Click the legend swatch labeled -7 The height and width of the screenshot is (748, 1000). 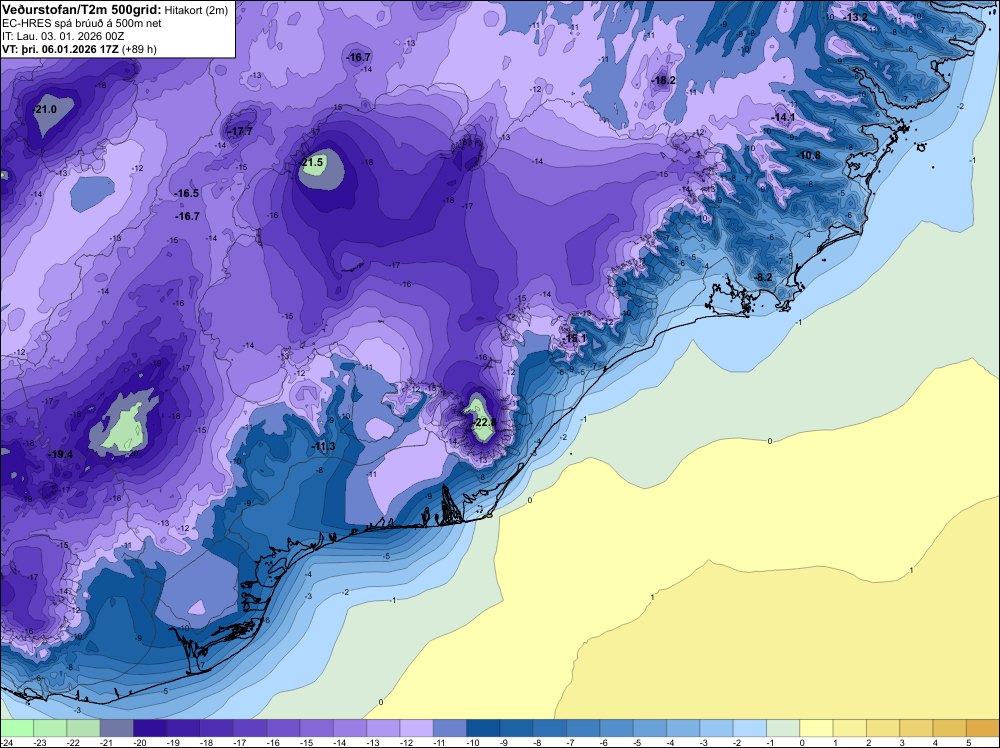click(583, 728)
